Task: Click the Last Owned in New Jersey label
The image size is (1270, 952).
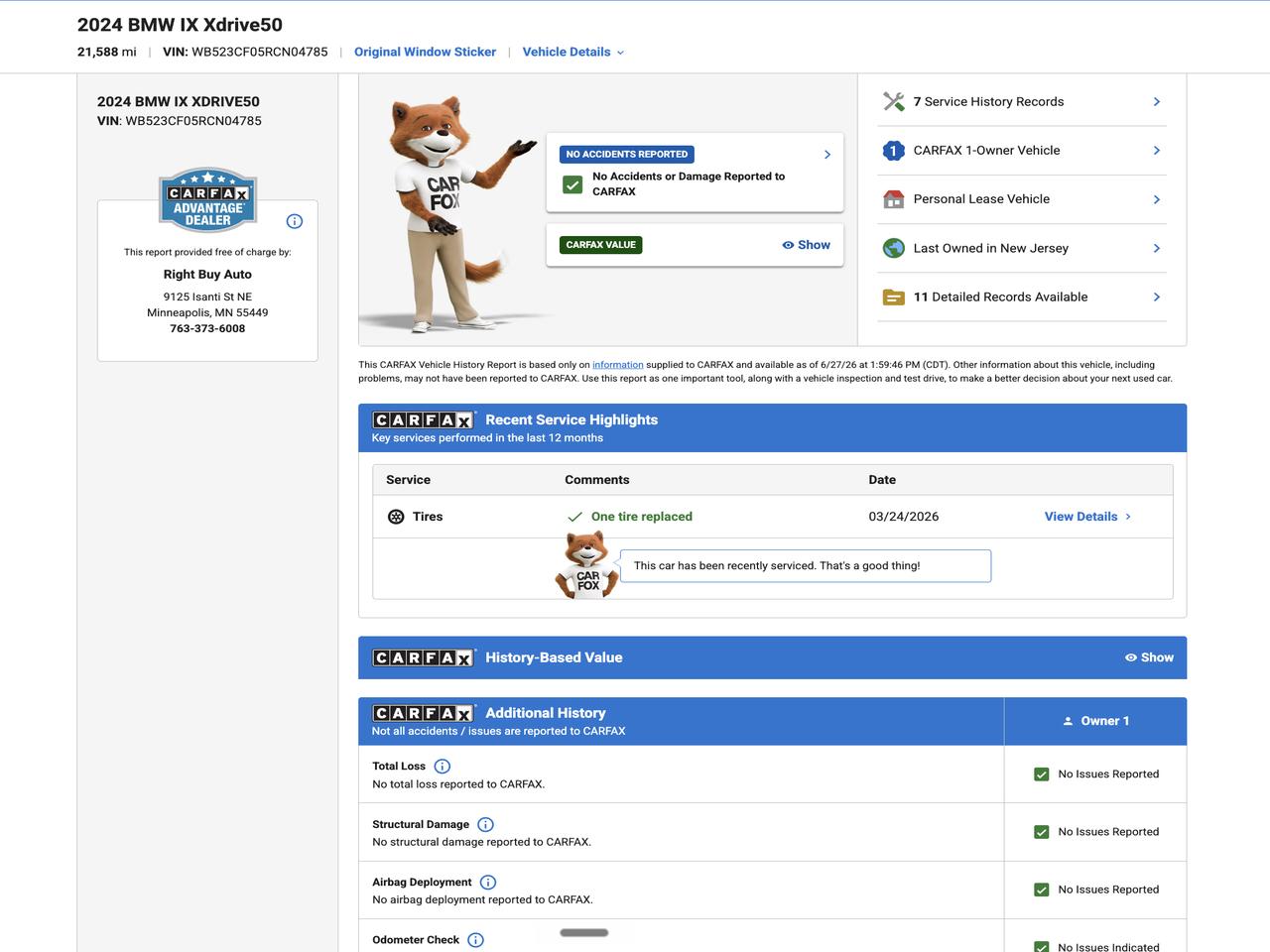Action: (x=991, y=248)
